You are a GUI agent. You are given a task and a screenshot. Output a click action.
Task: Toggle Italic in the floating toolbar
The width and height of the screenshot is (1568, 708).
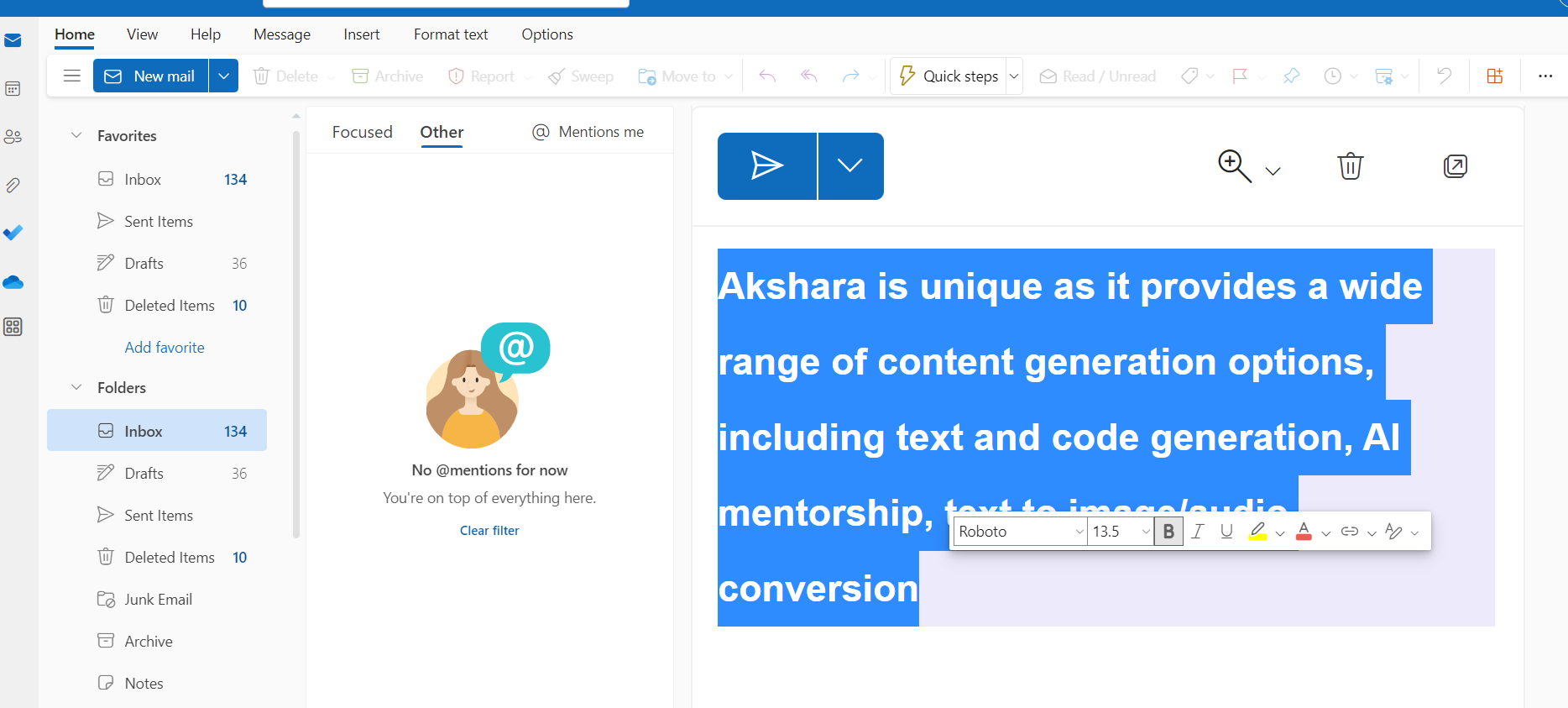point(1198,532)
